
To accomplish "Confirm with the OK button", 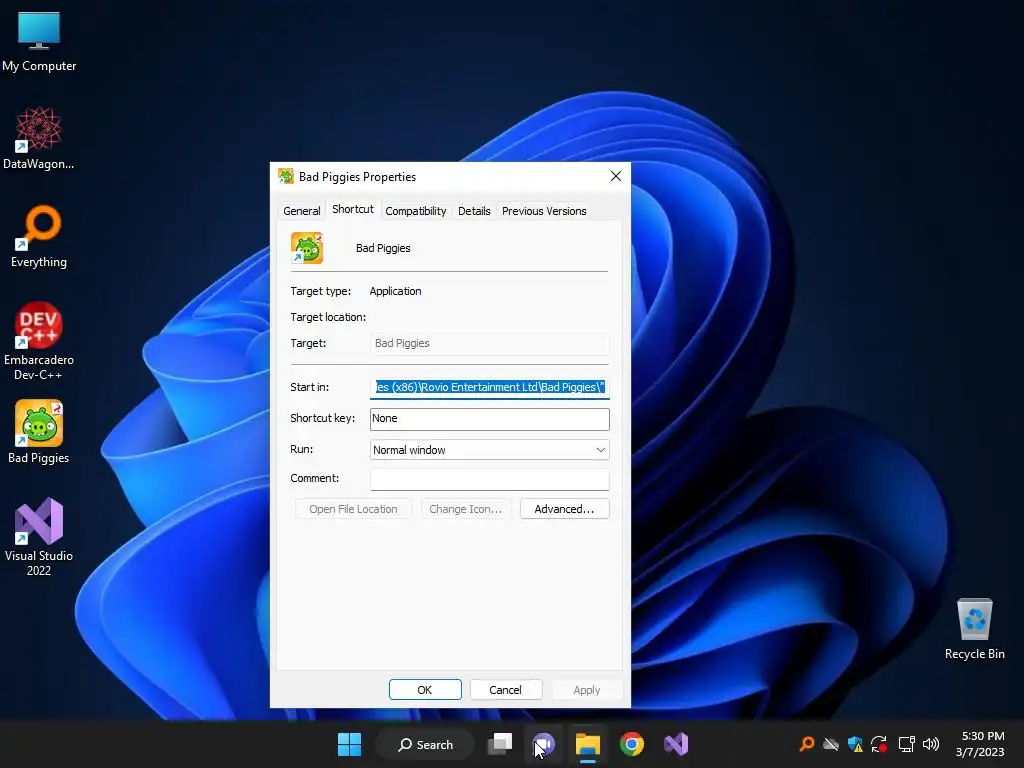I will (x=425, y=690).
